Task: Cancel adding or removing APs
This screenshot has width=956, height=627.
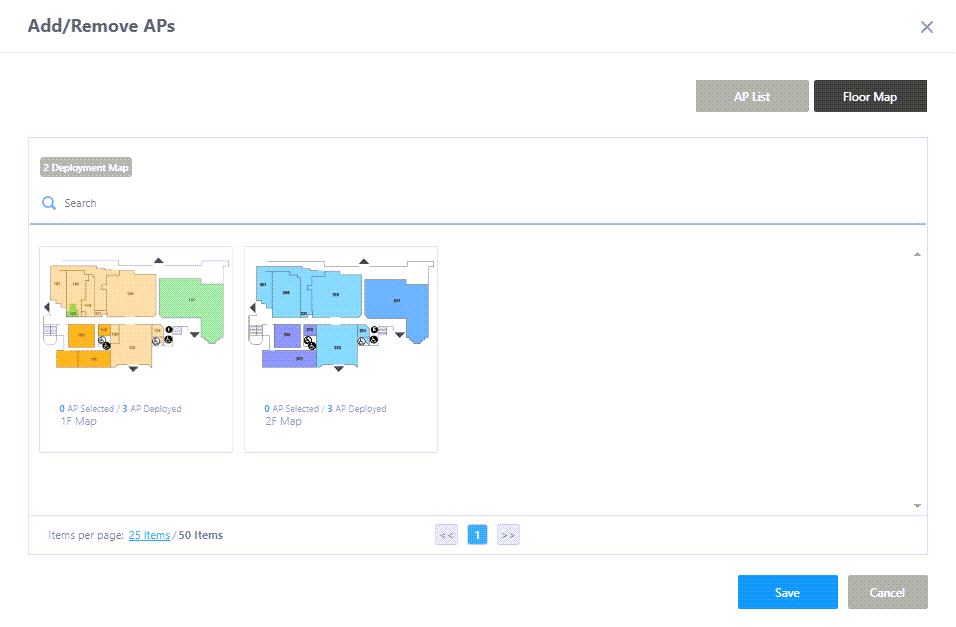Action: [887, 592]
